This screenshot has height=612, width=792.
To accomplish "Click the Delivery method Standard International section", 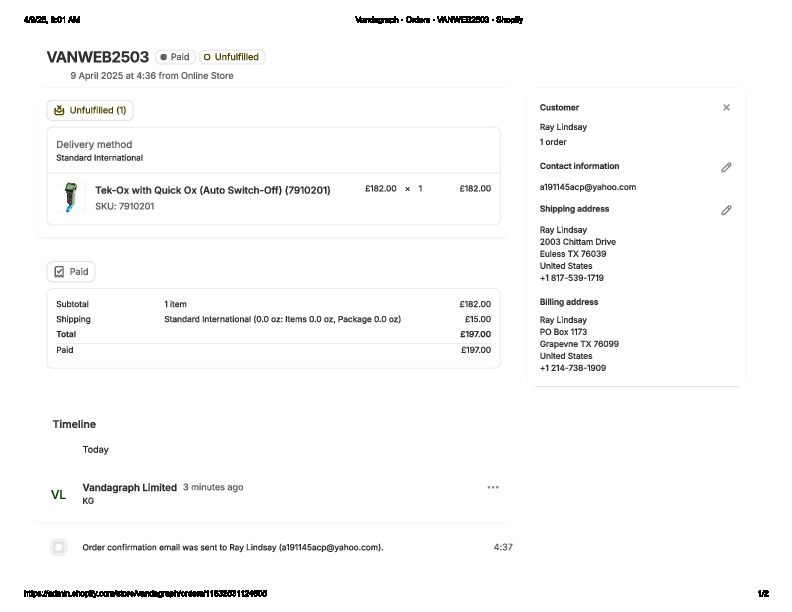I will [99, 151].
